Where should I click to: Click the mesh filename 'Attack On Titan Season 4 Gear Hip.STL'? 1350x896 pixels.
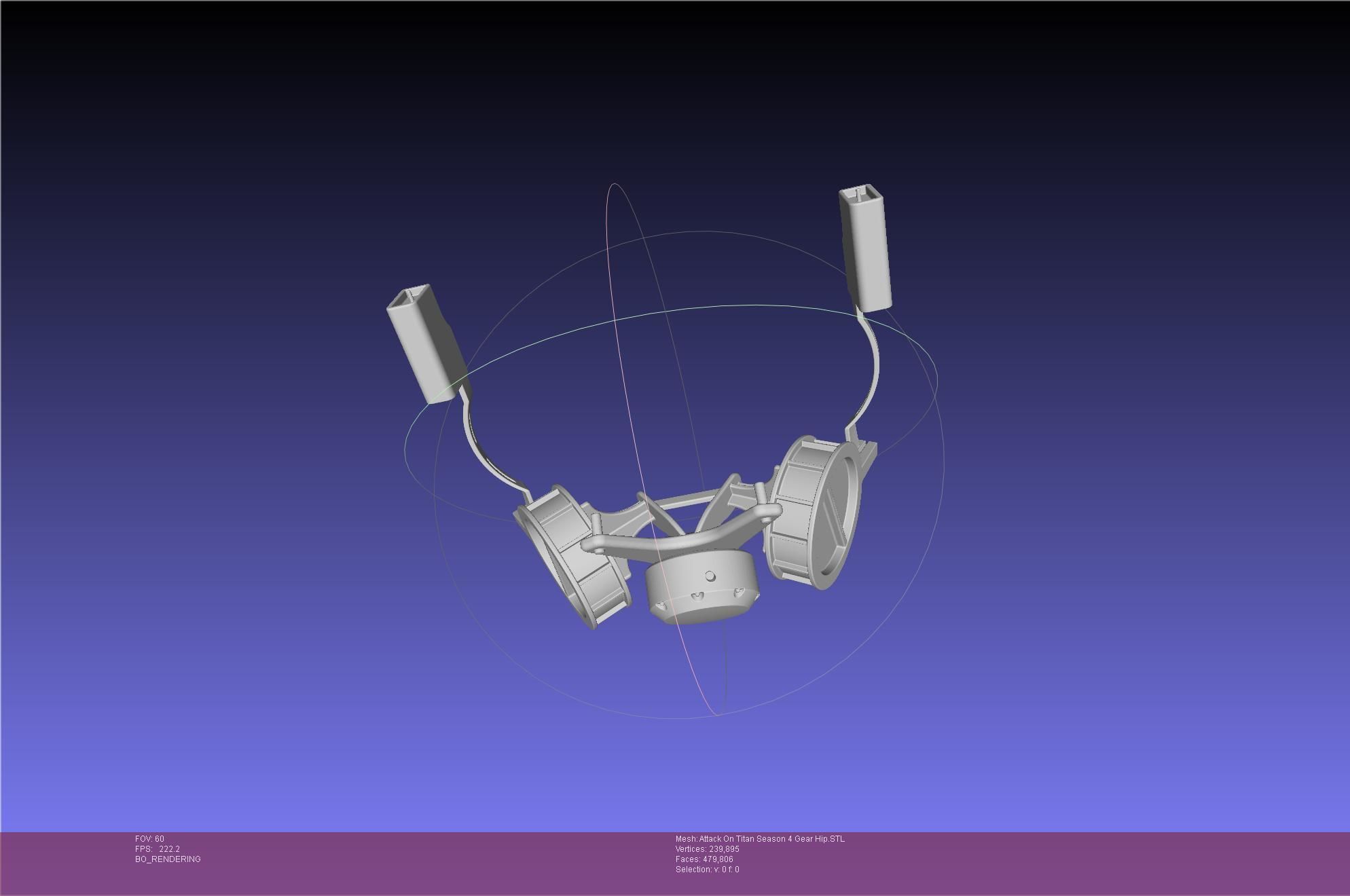pos(772,839)
